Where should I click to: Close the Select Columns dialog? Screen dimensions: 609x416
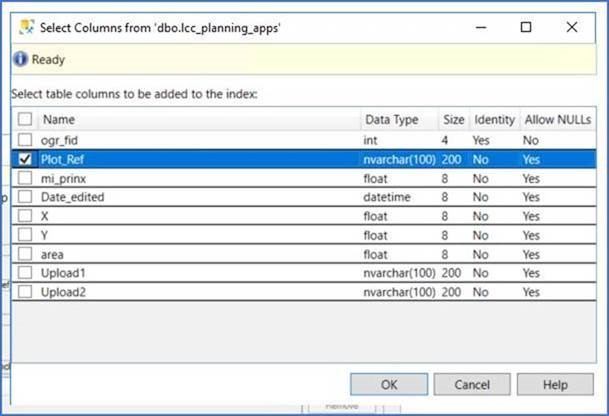point(572,27)
